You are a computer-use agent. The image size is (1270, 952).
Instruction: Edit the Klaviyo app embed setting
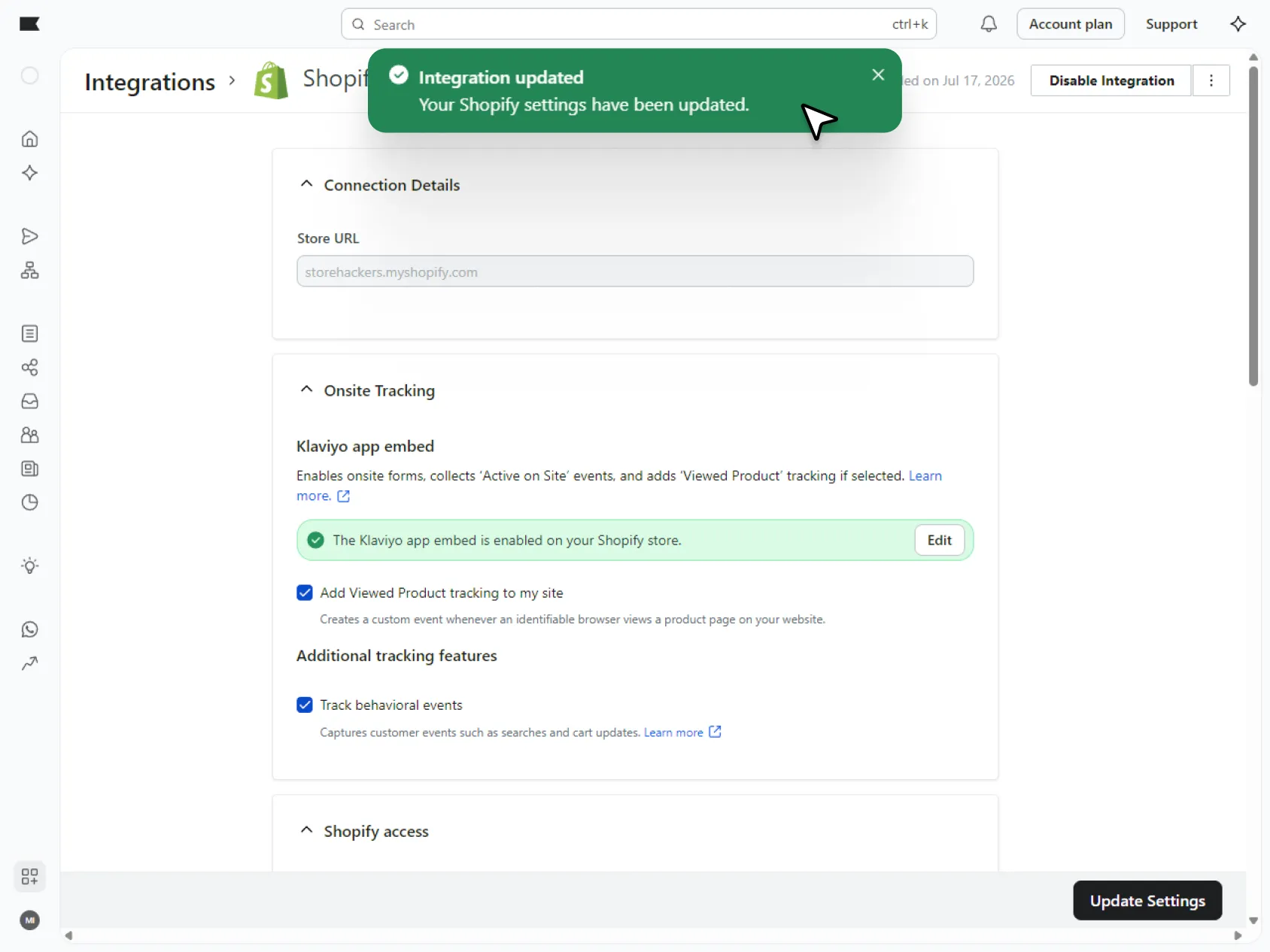(x=939, y=540)
